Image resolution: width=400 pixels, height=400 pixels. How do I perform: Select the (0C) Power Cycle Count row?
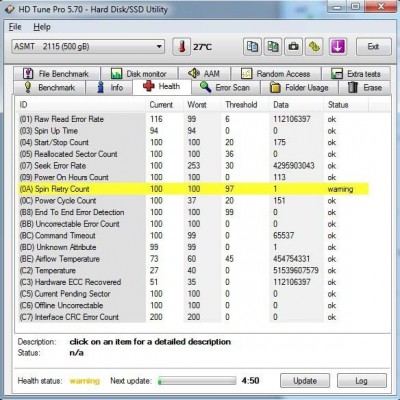tap(193, 201)
